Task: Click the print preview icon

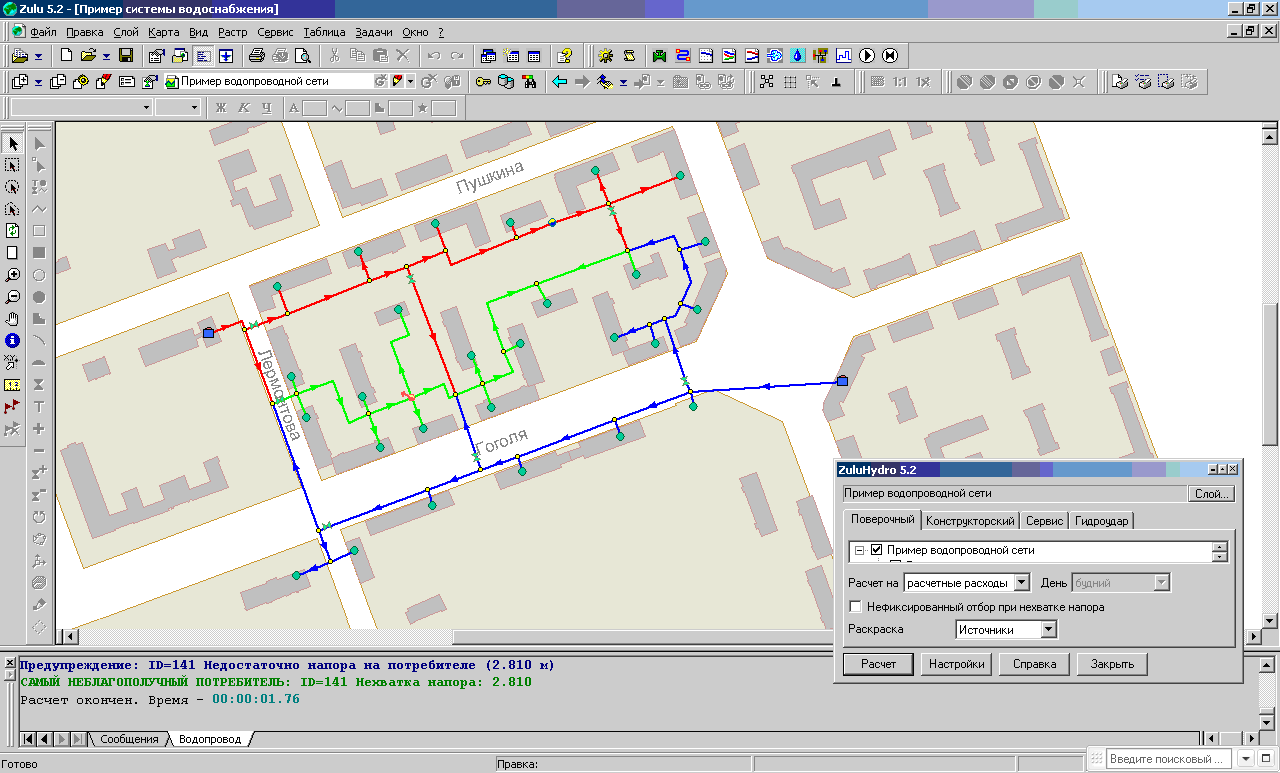Action: point(302,55)
